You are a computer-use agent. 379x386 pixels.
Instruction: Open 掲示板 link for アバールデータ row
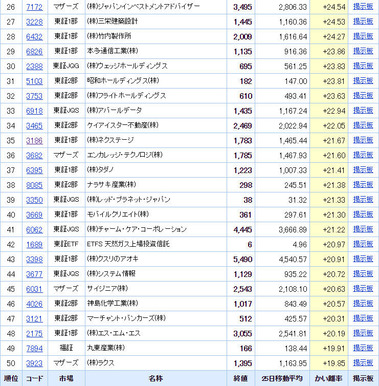[363, 111]
